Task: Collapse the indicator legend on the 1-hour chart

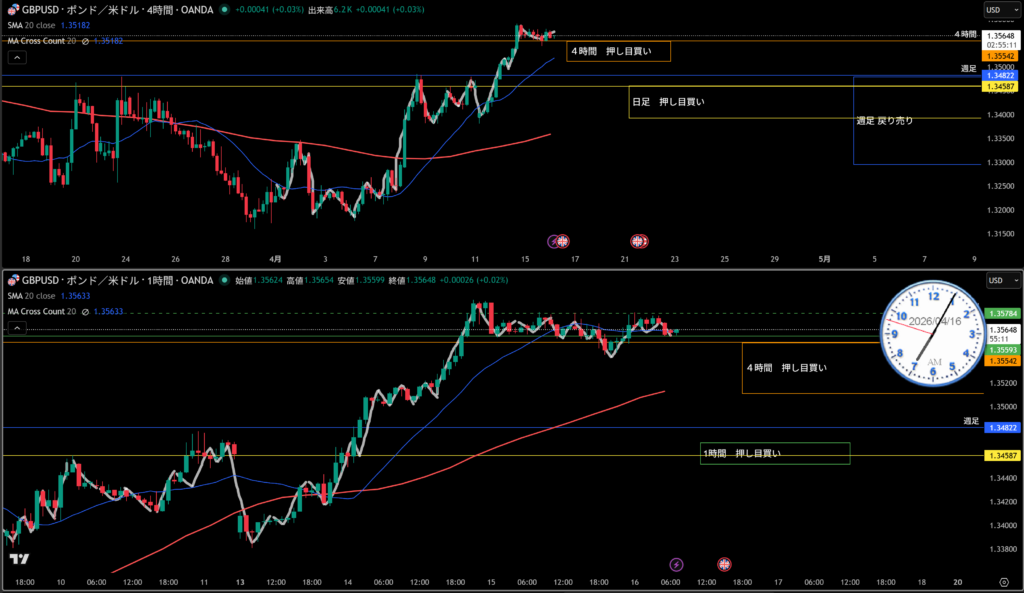Action: coord(15,328)
